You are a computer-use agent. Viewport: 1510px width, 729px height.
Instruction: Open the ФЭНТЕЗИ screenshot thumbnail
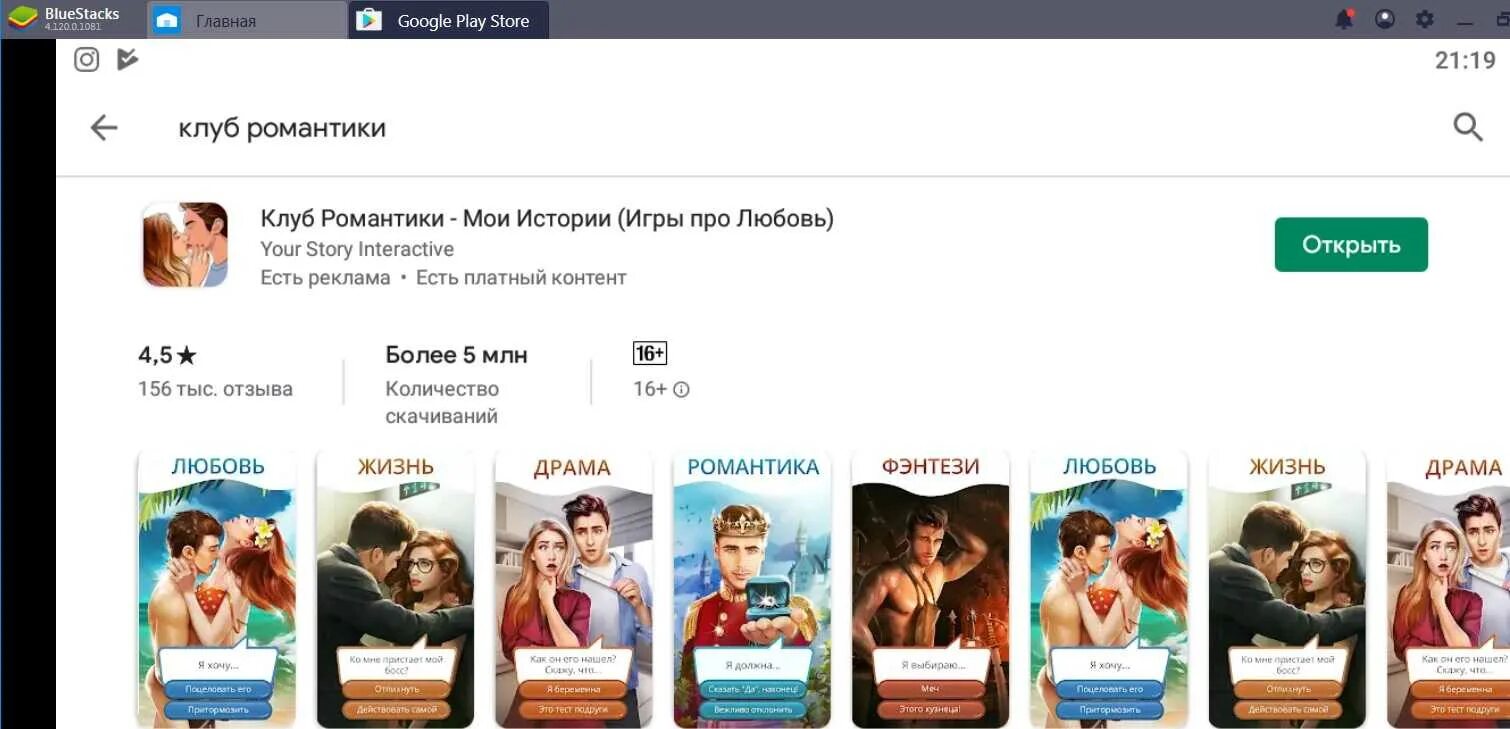[930, 589]
